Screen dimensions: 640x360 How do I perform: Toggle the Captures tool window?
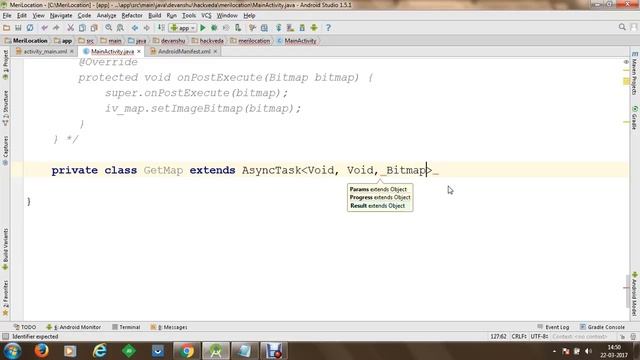[5, 150]
